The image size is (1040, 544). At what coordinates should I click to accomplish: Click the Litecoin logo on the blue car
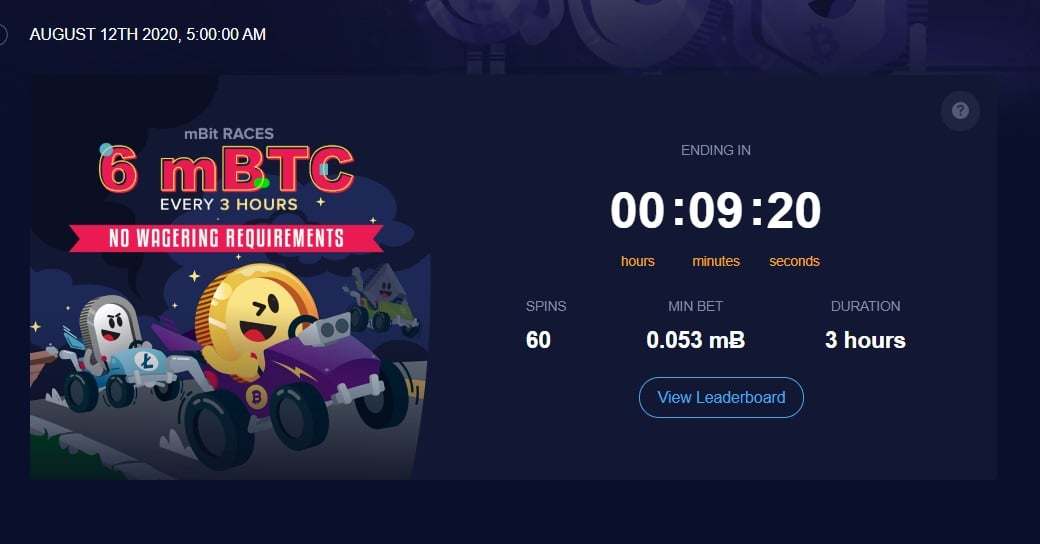point(147,360)
